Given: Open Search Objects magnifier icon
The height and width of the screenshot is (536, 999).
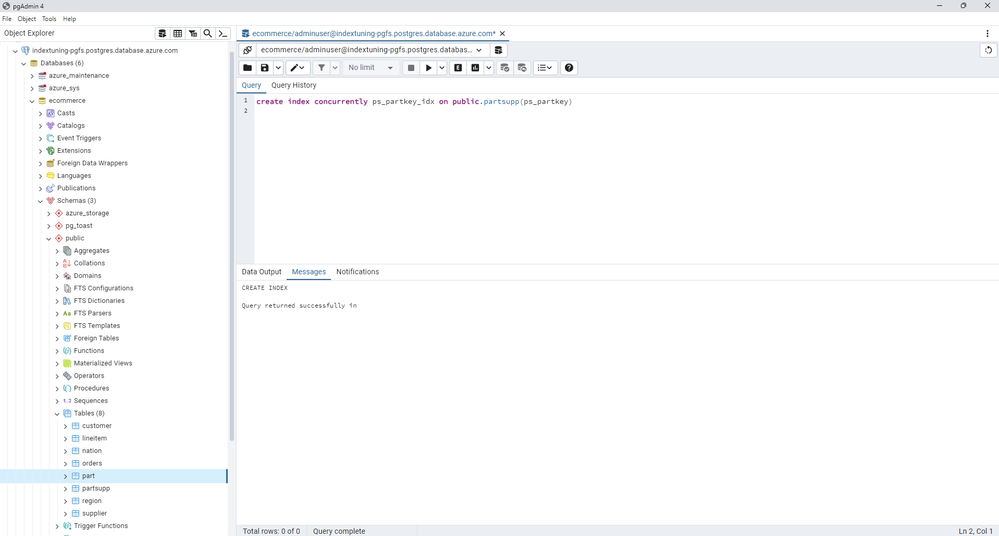Looking at the screenshot, I should pyautogui.click(x=208, y=33).
